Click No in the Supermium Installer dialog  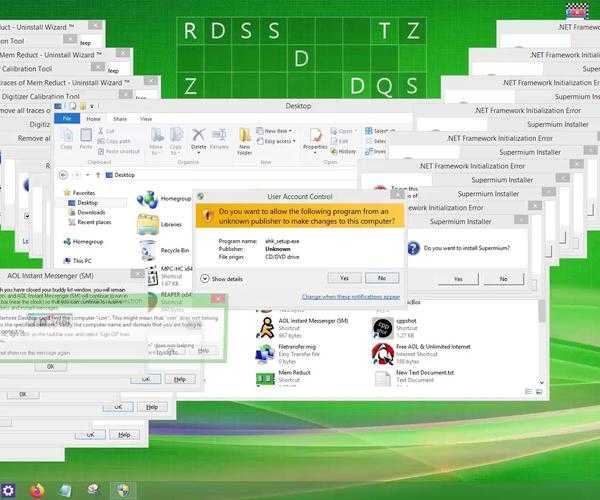pyautogui.click(x=503, y=279)
